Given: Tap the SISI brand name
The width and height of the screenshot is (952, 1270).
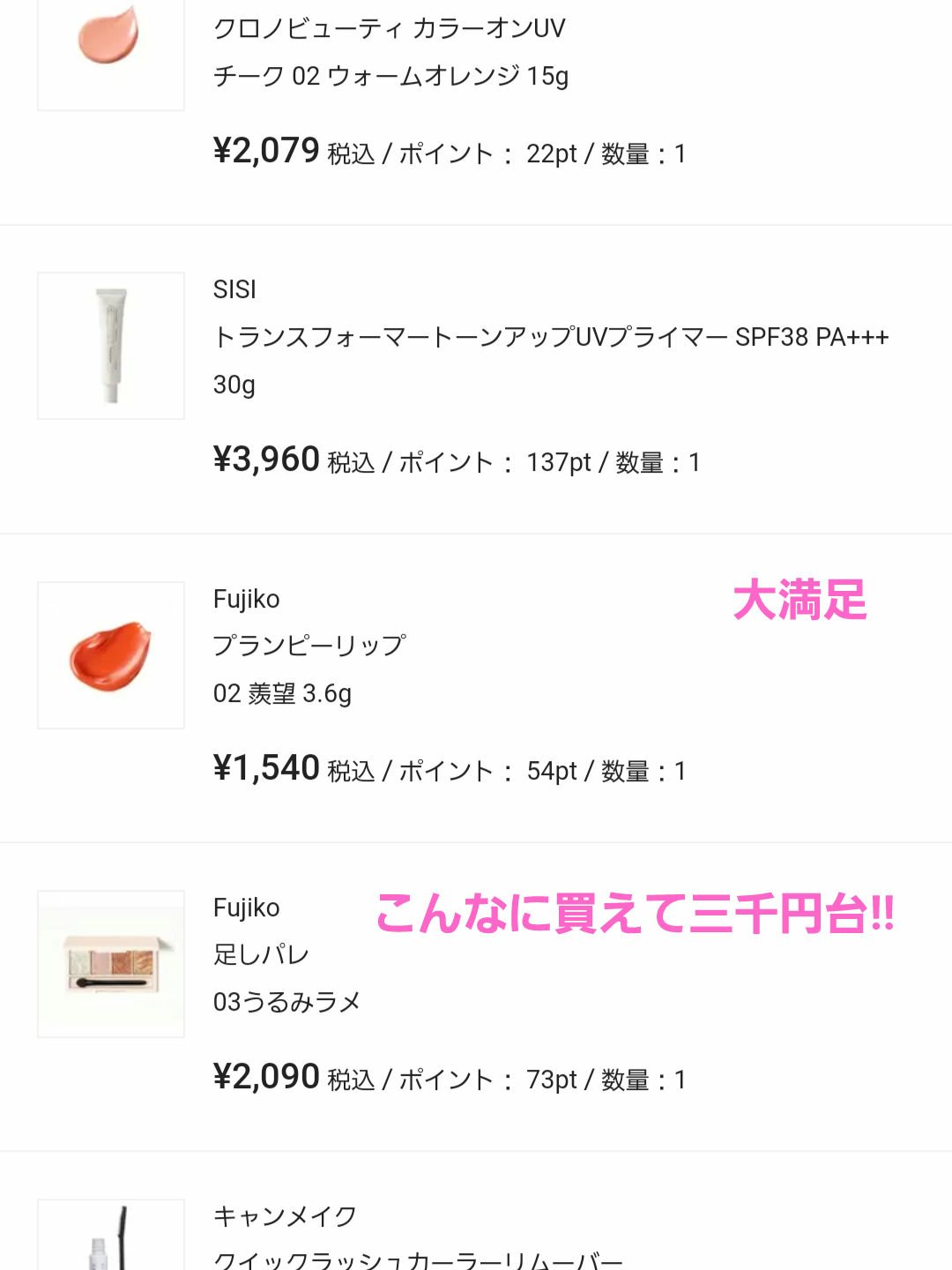Looking at the screenshot, I should 234,289.
